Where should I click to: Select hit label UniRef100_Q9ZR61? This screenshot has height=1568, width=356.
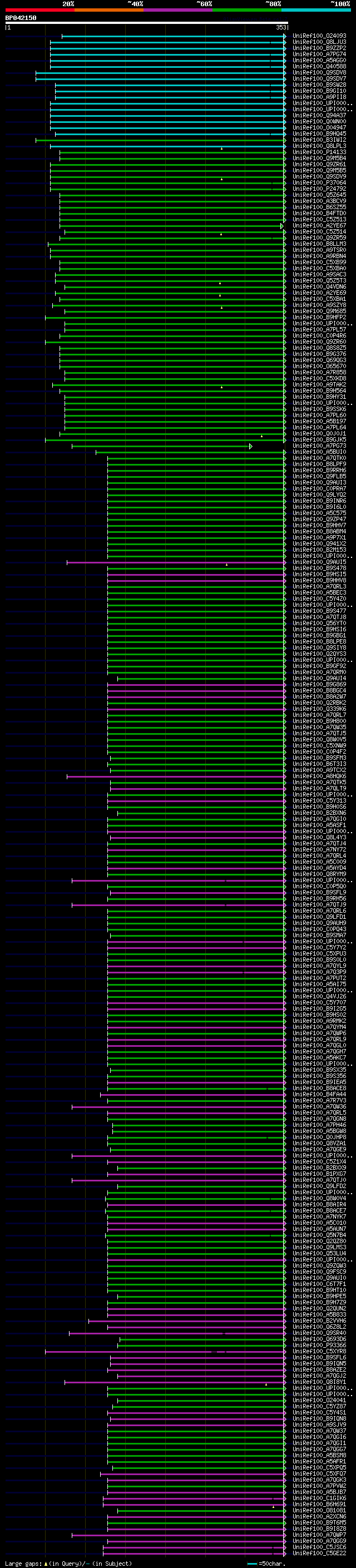[319, 164]
